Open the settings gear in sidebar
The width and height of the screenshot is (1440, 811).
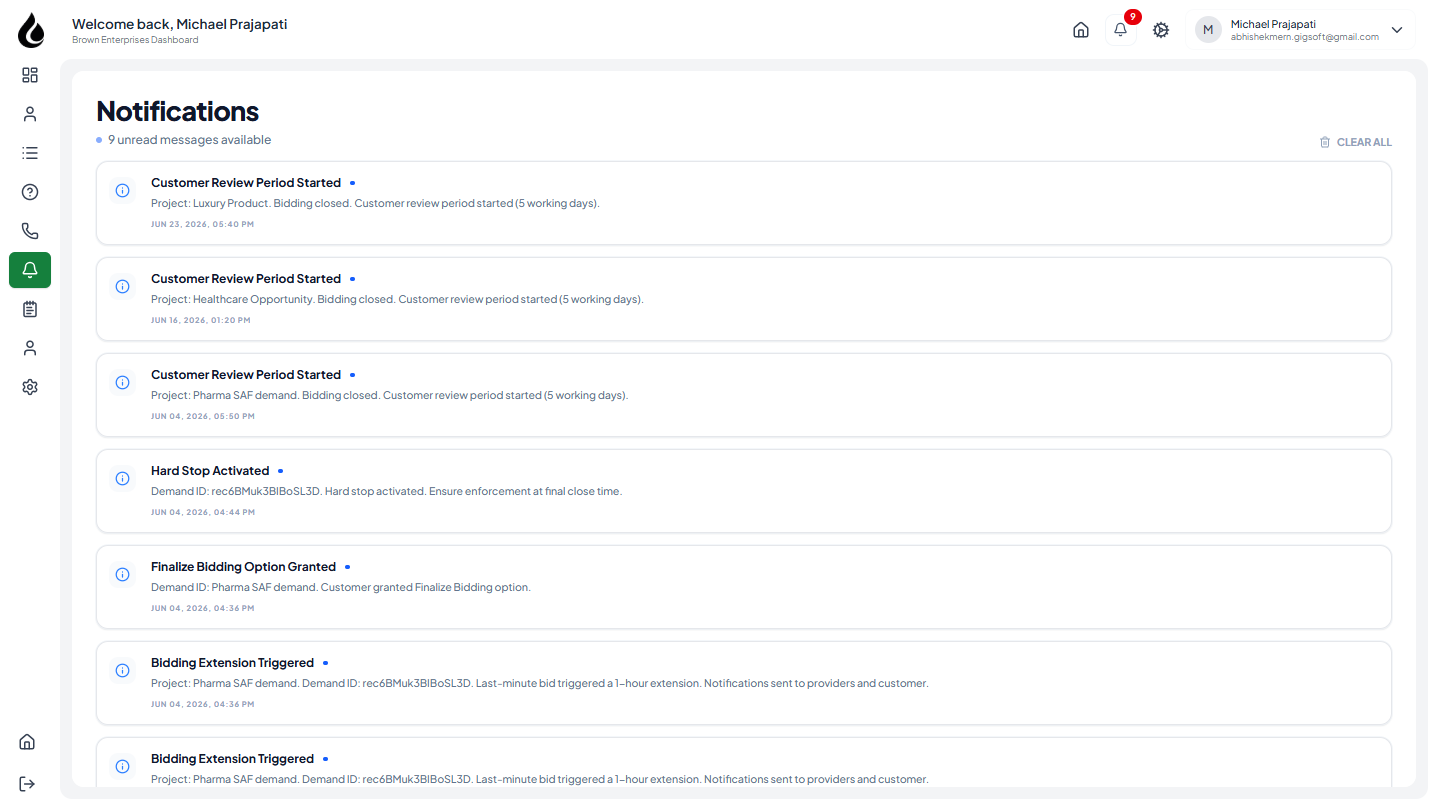[x=30, y=387]
